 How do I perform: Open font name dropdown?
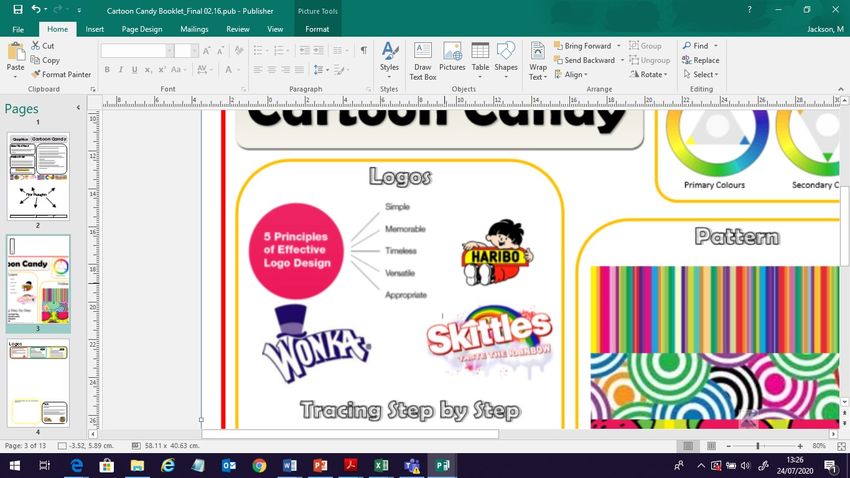pos(170,50)
